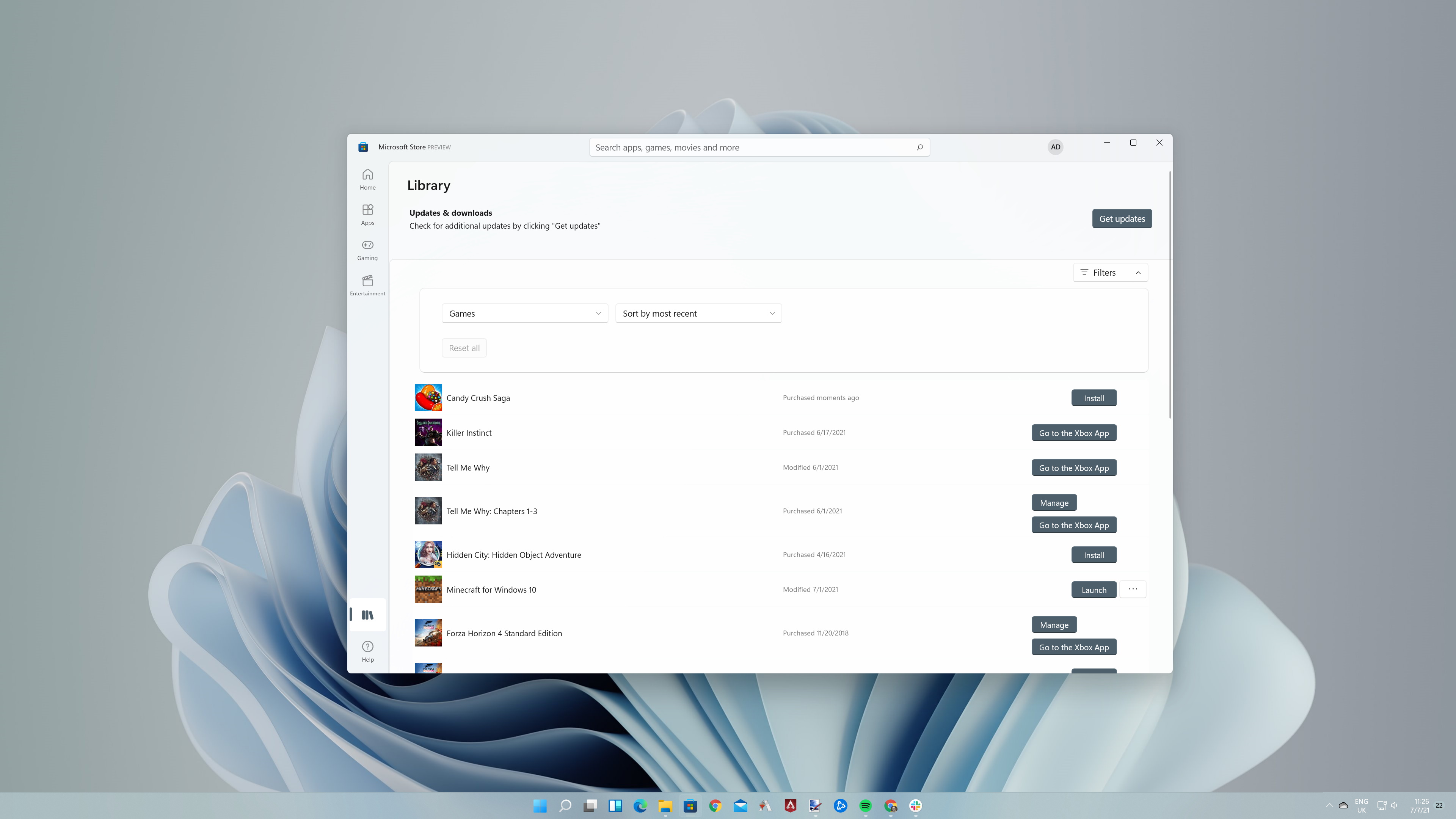Click the ellipsis icon next to Minecraft
This screenshot has width=1456, height=819.
tap(1133, 589)
